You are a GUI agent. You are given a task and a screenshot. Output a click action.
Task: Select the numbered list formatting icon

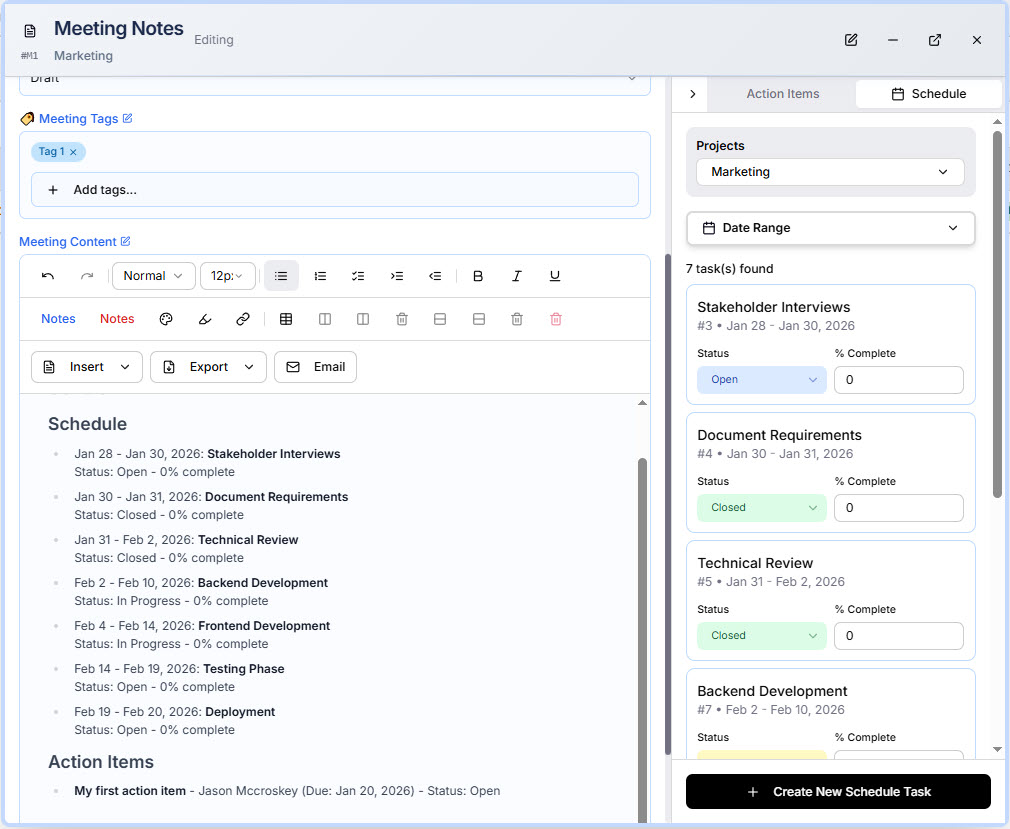tap(320, 275)
